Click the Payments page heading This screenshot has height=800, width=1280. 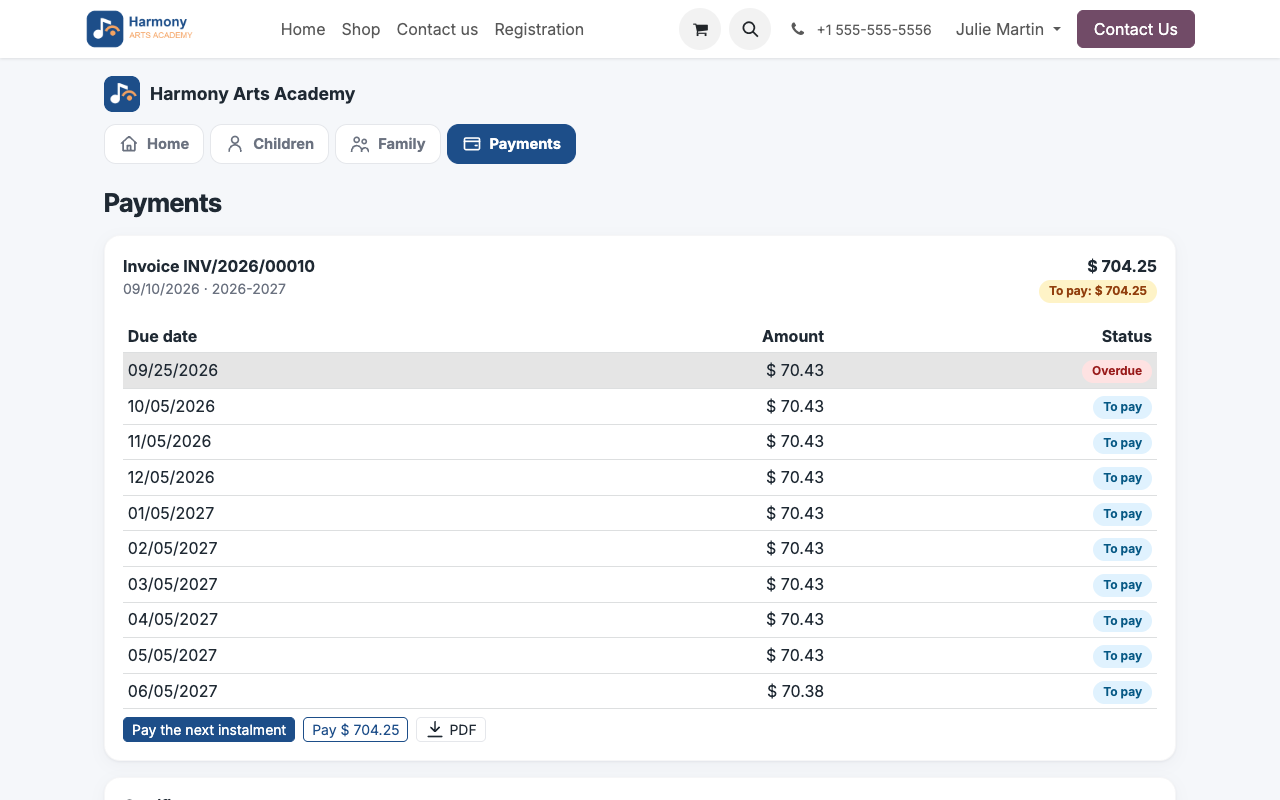(x=163, y=203)
